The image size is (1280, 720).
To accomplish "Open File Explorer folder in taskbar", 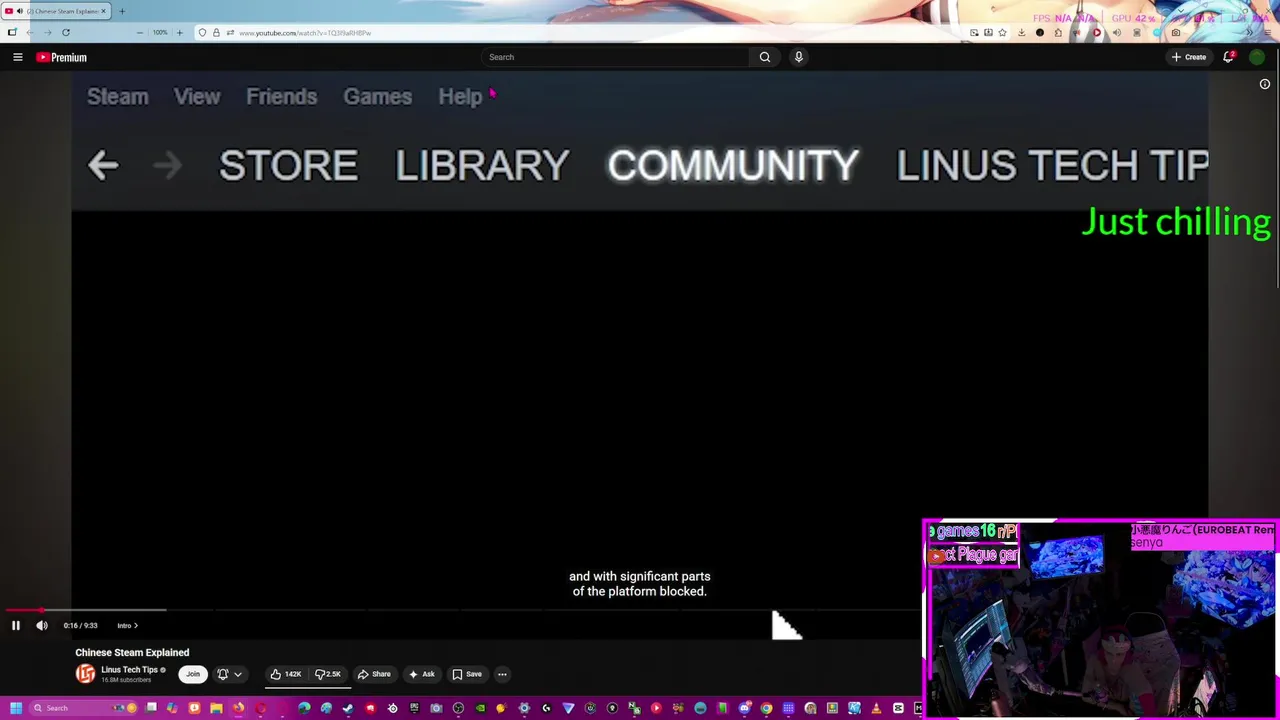I will pyautogui.click(x=216, y=708).
